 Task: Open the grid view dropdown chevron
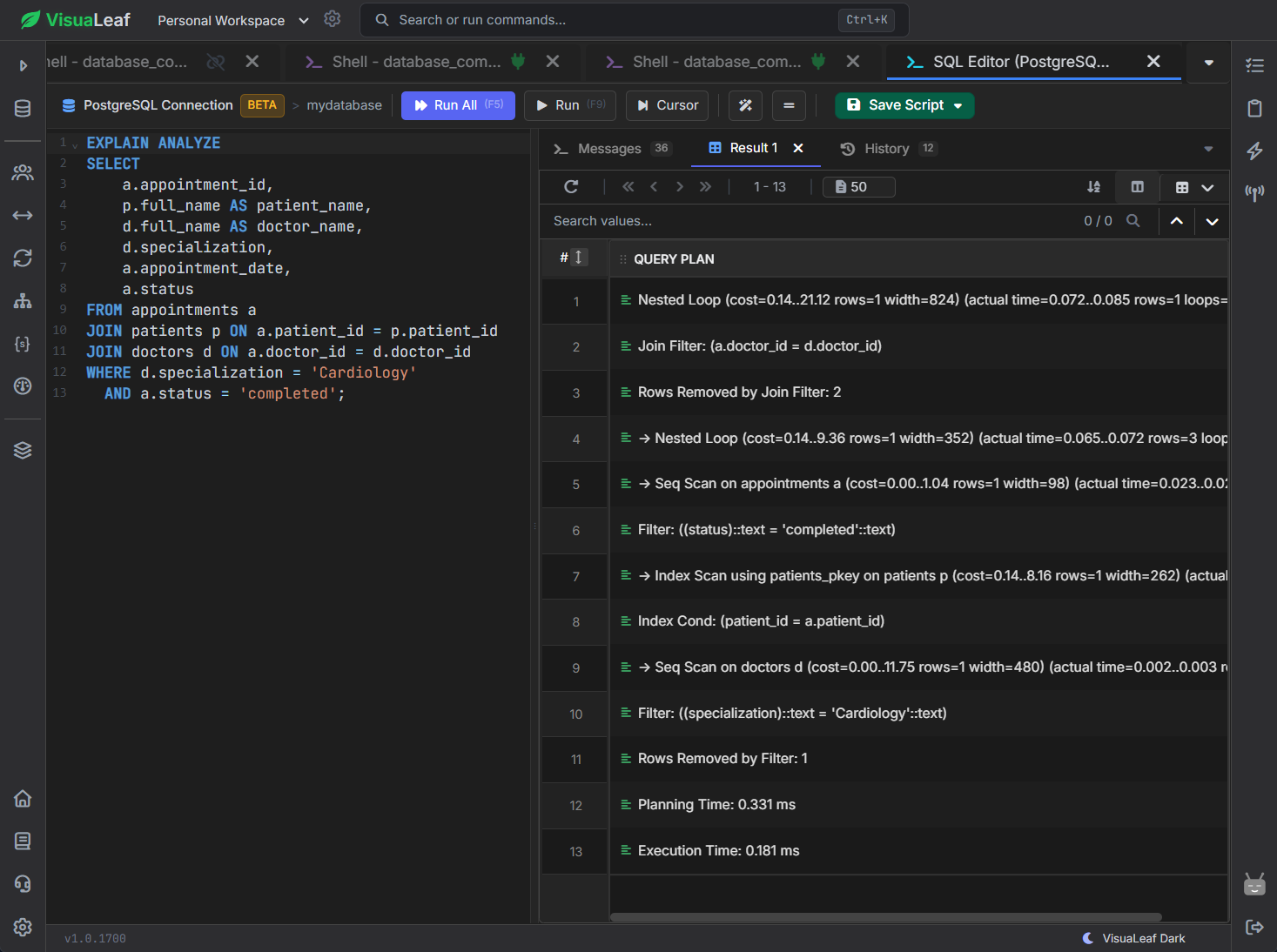point(1207,187)
